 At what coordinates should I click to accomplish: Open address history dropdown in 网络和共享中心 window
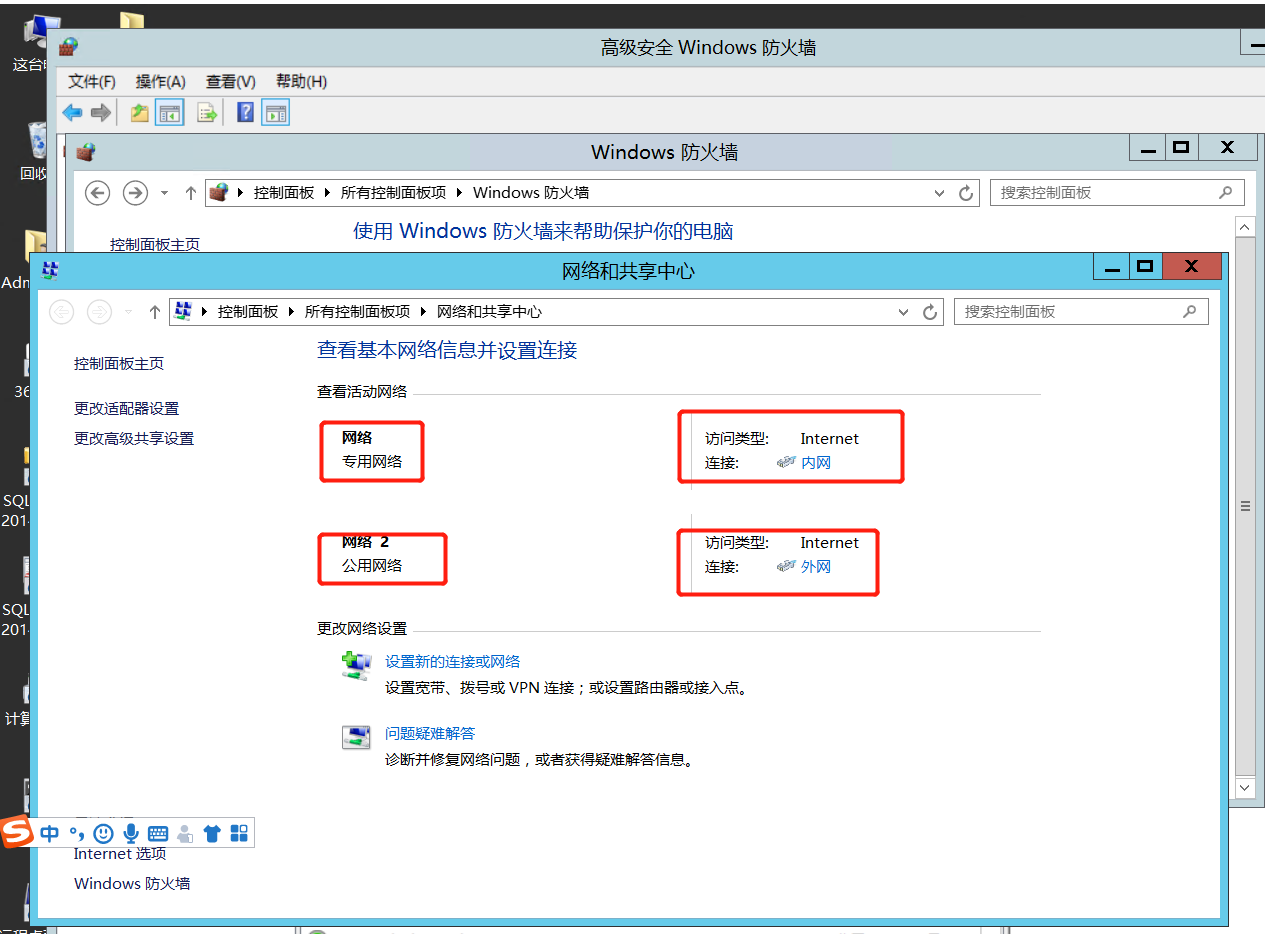903,312
